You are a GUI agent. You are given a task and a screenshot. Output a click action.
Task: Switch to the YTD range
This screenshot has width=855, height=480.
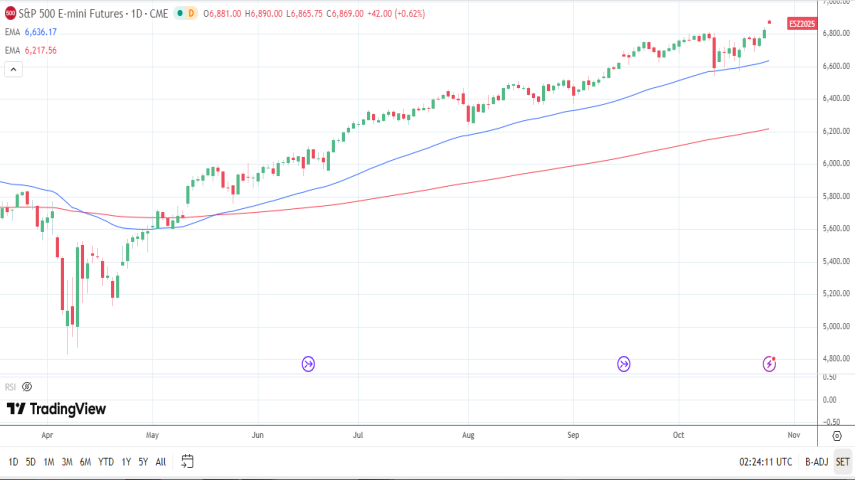(105, 461)
